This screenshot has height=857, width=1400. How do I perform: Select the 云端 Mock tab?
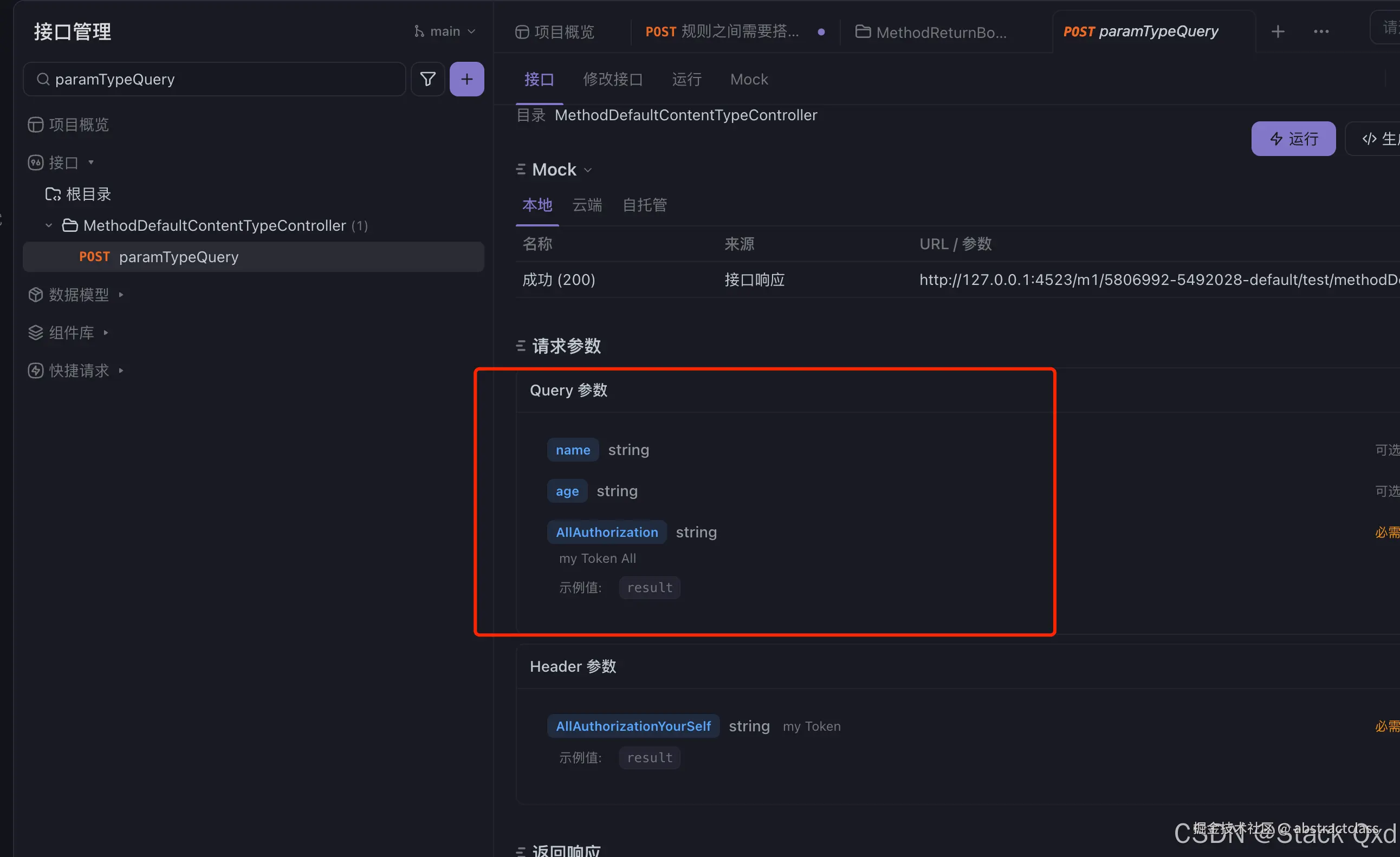586,205
